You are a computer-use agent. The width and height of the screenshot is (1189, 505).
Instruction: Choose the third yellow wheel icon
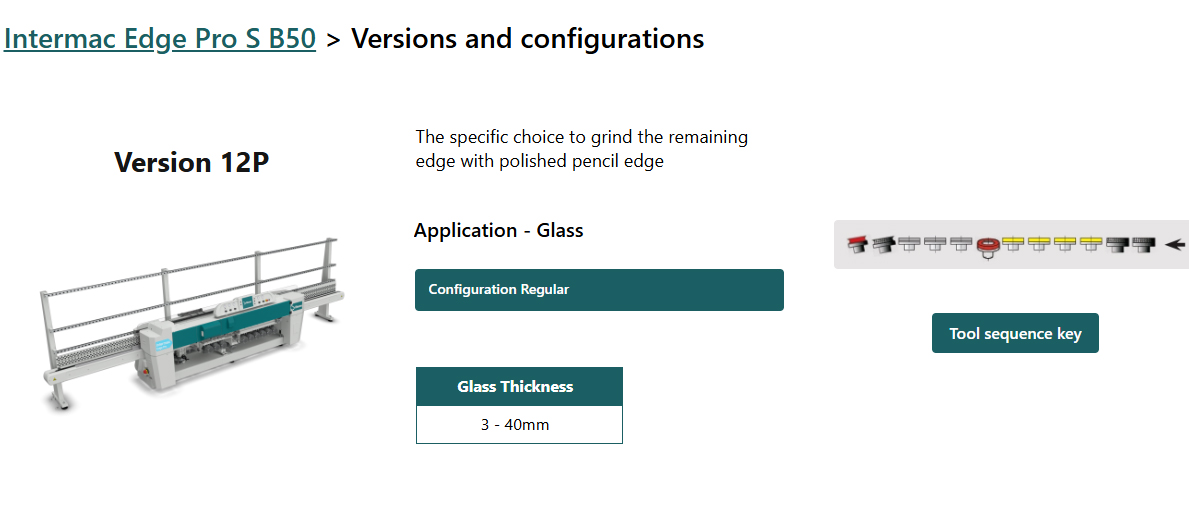coord(1066,244)
